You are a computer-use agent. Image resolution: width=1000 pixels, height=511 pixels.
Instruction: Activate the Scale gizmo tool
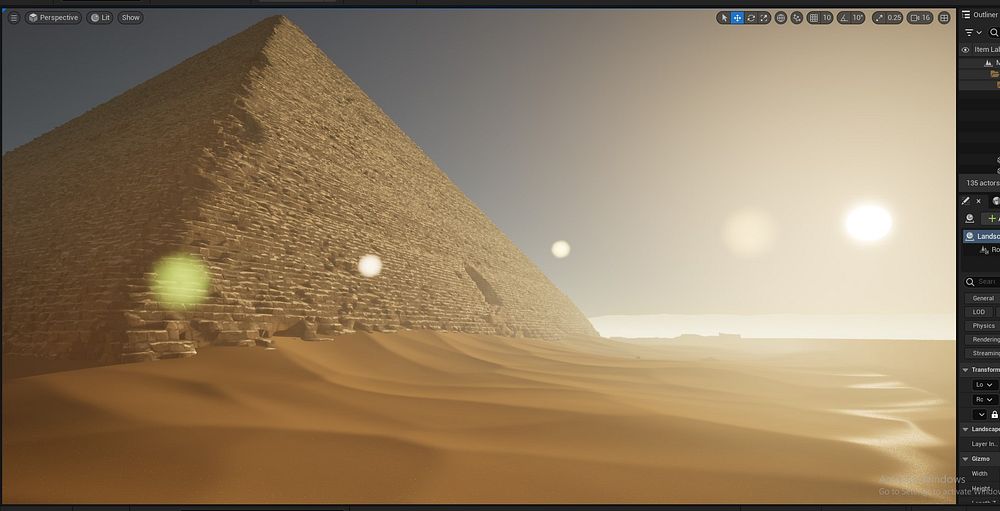point(764,18)
